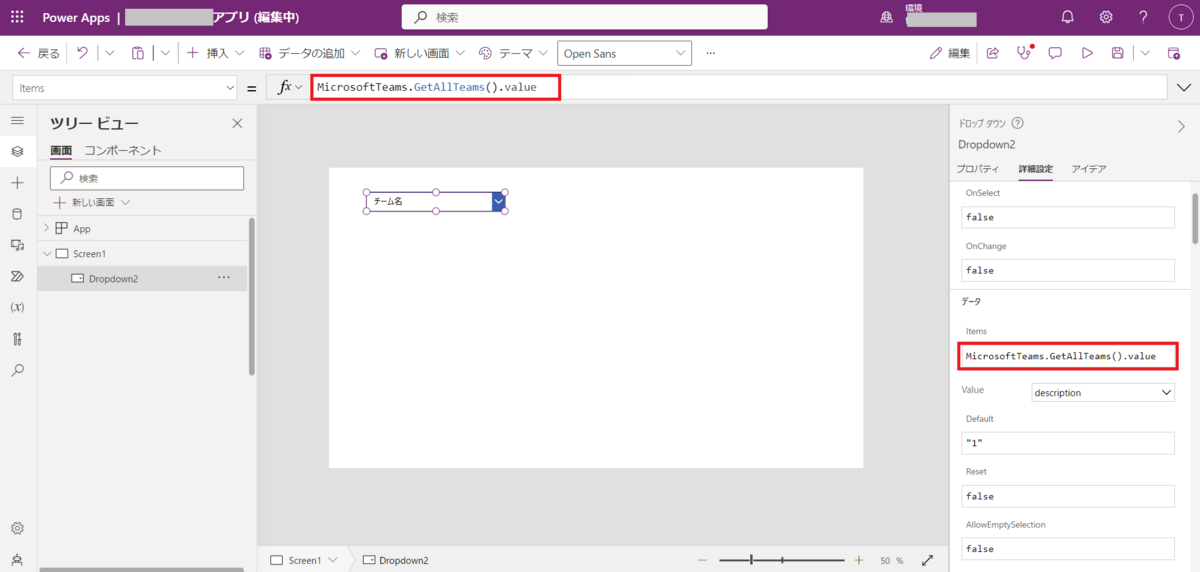Click the 戻る back button
Screen dimensions: 1200x572
(x=39, y=53)
